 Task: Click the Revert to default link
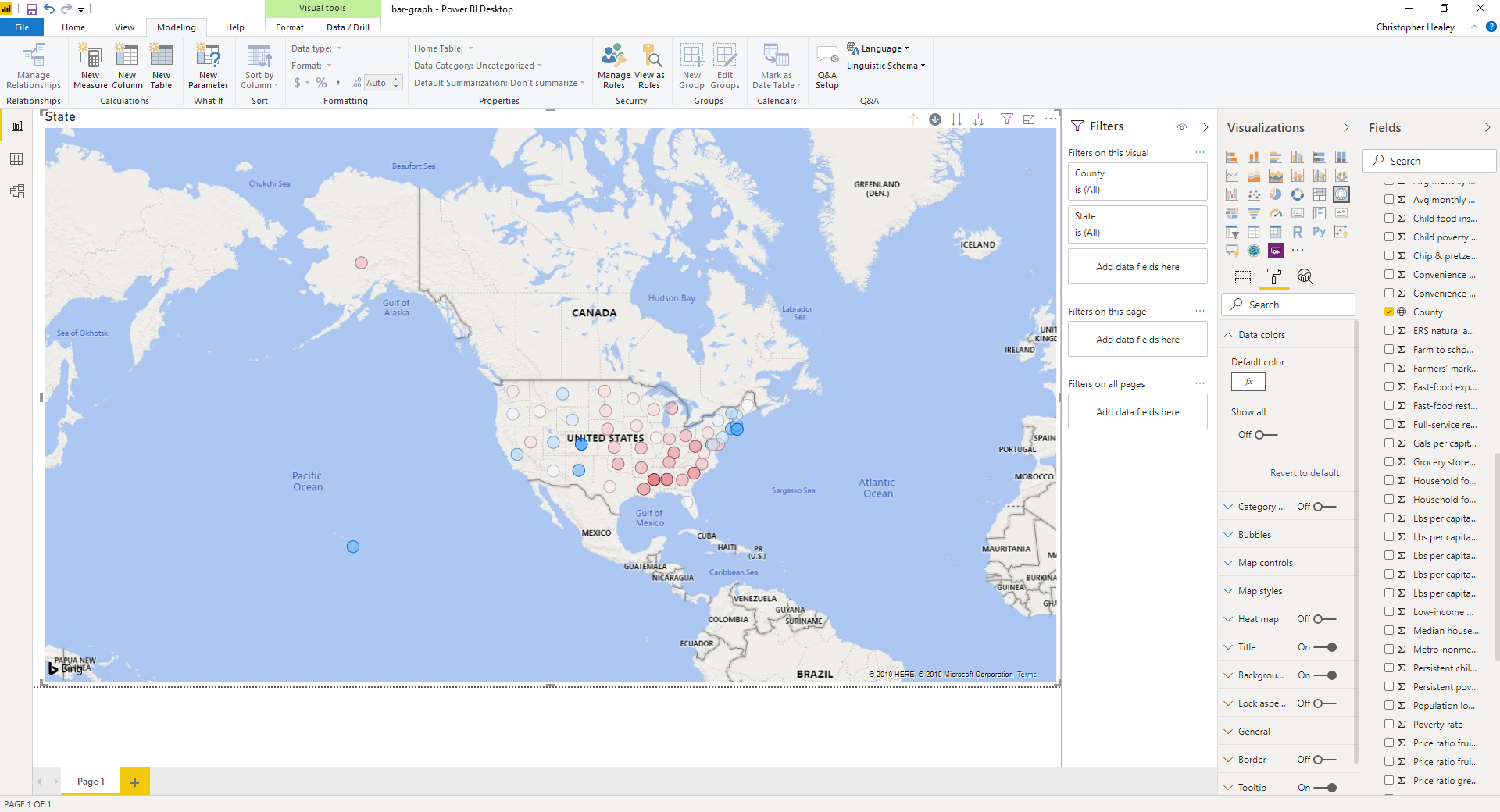coord(1304,473)
